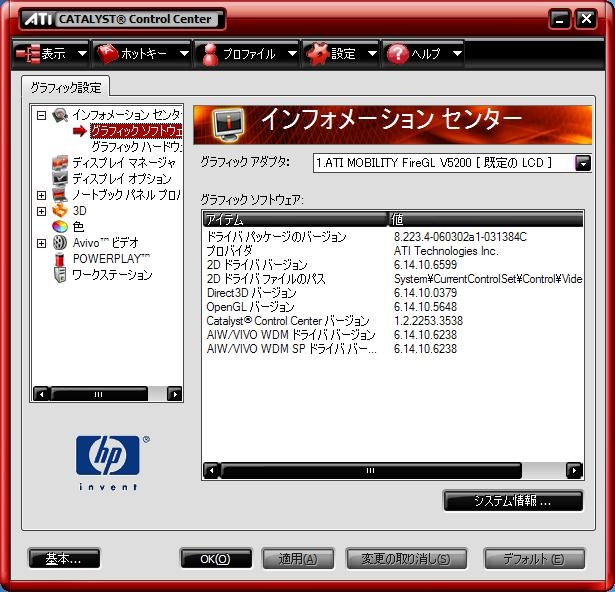Screen dimensions: 615x592
Task: Select ディスプレイ マネージャ tree item
Action: [x=124, y=162]
